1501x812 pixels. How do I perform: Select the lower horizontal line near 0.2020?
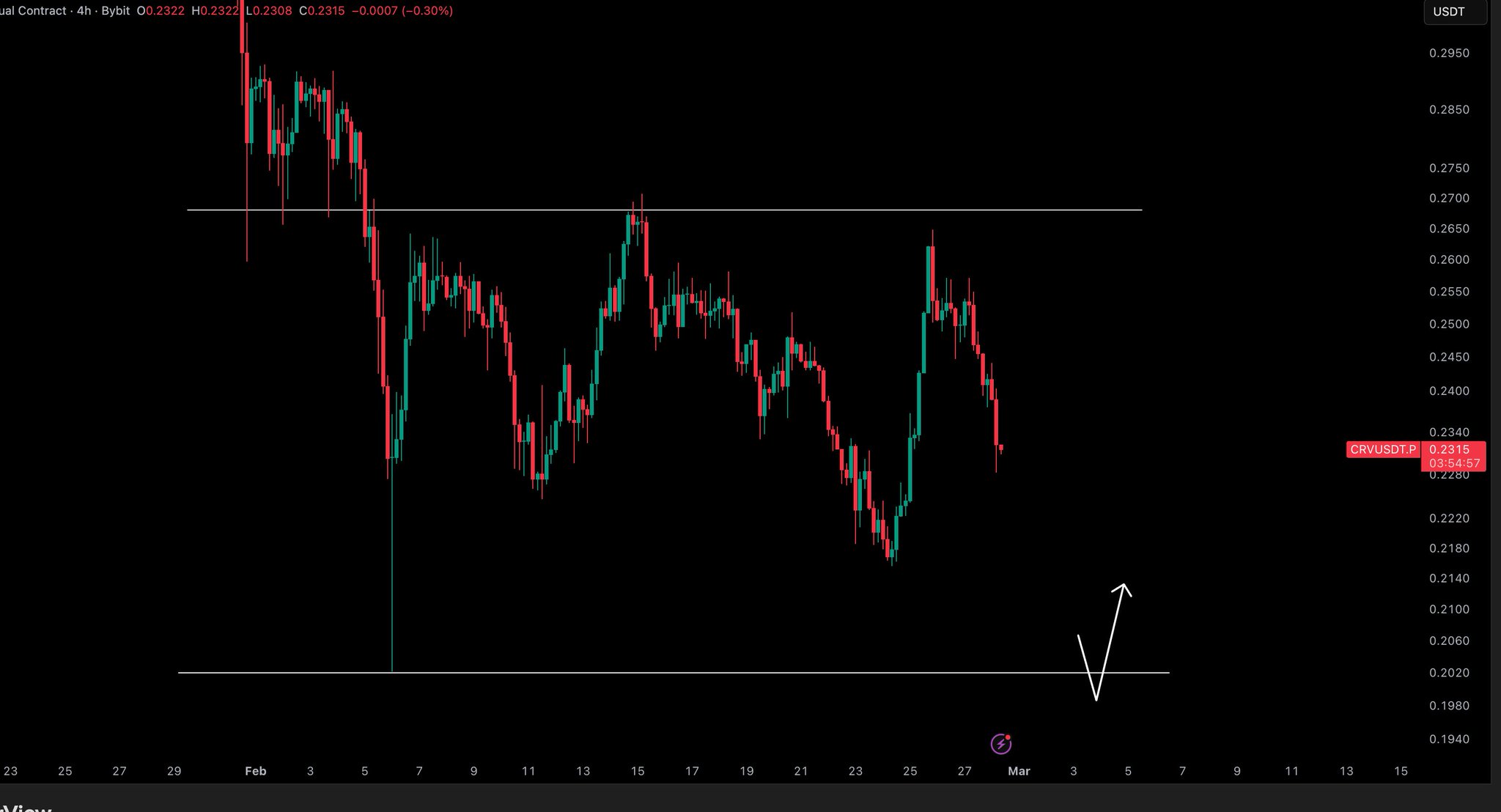click(660, 672)
